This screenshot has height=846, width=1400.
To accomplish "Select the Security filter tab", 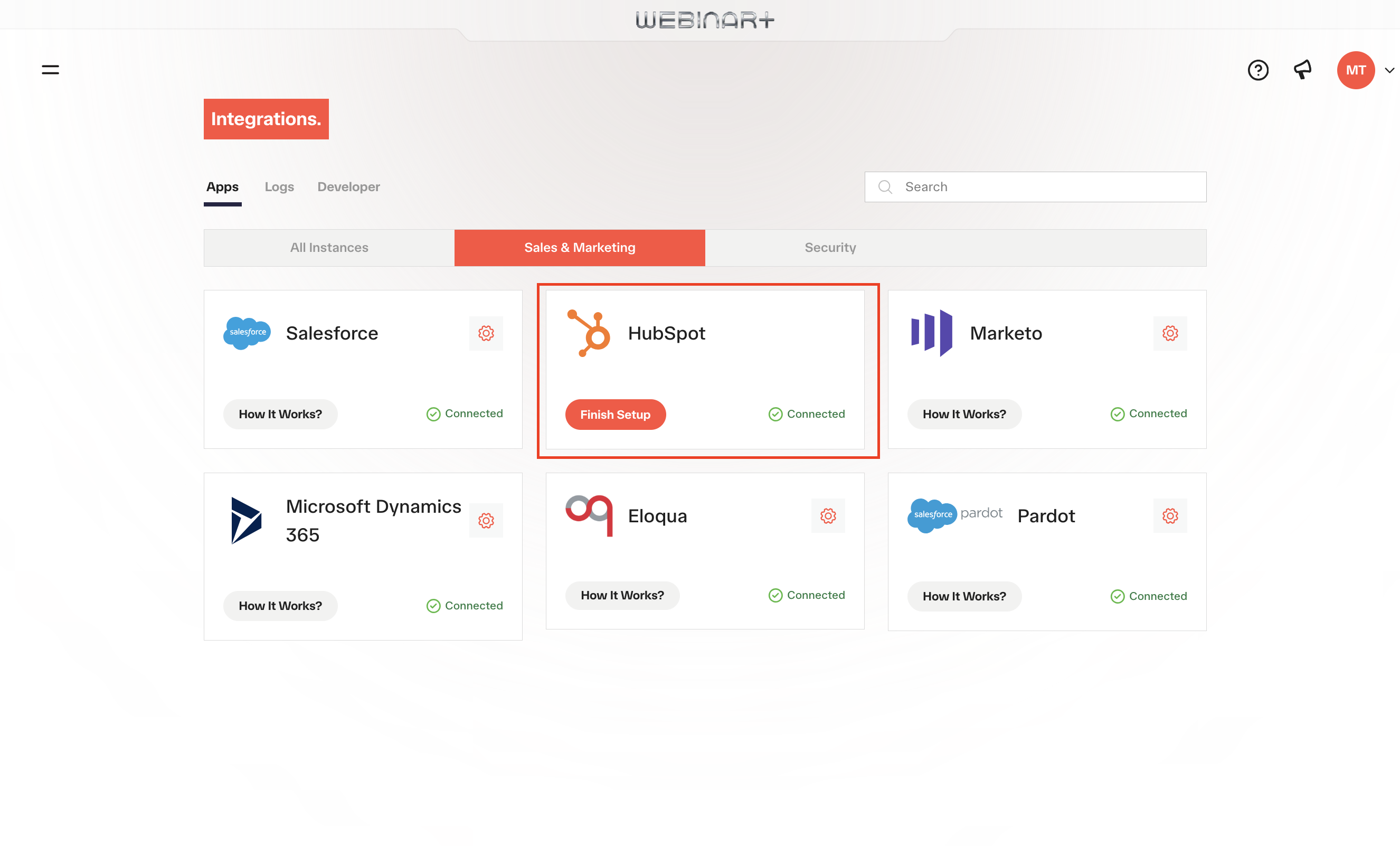I will coord(830,248).
